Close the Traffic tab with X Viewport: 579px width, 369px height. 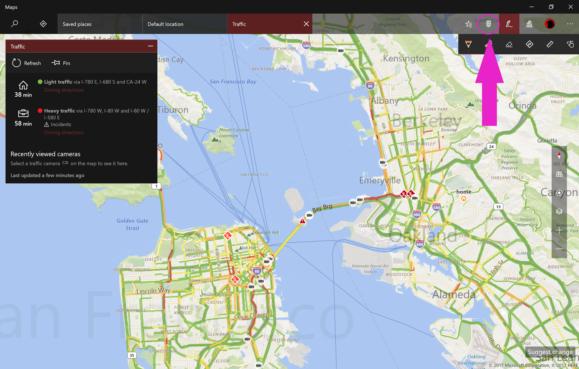306,24
